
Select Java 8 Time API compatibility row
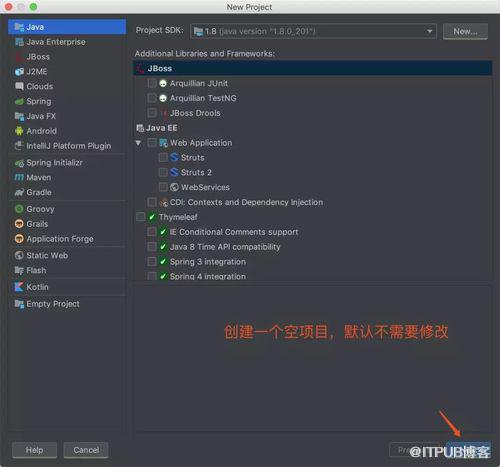pos(313,247)
